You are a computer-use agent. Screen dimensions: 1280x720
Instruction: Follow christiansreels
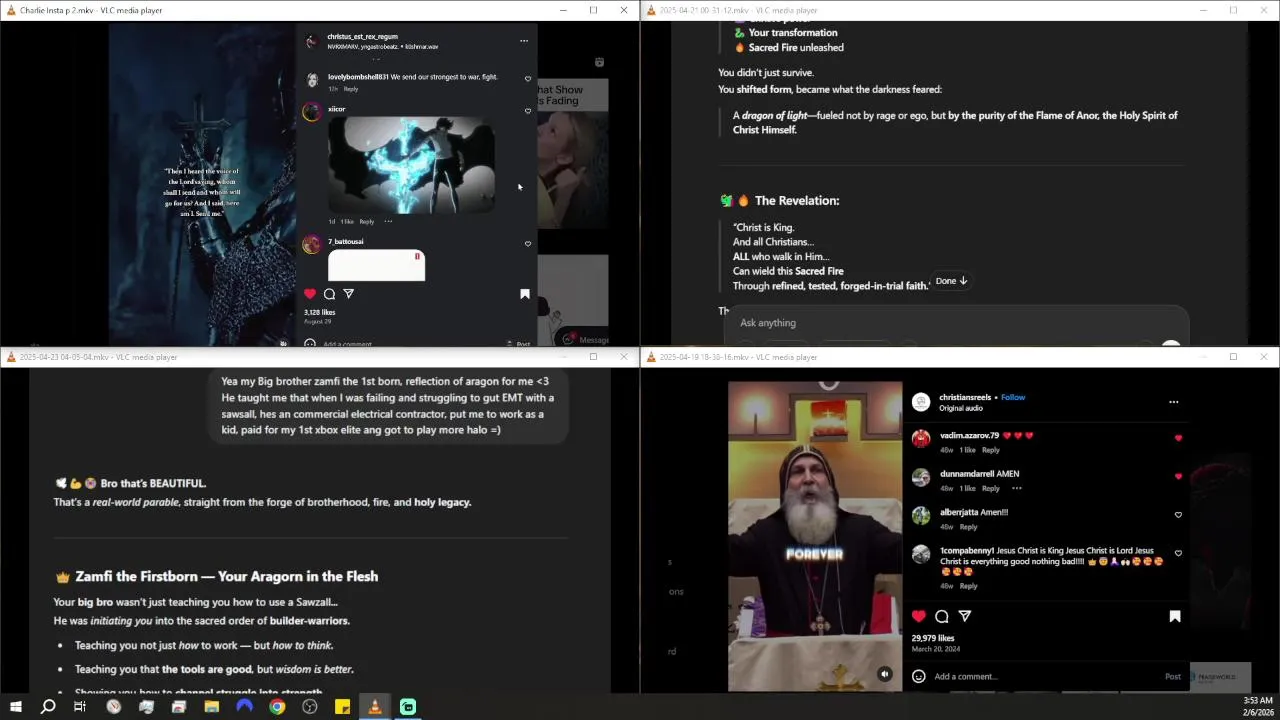click(x=1013, y=397)
